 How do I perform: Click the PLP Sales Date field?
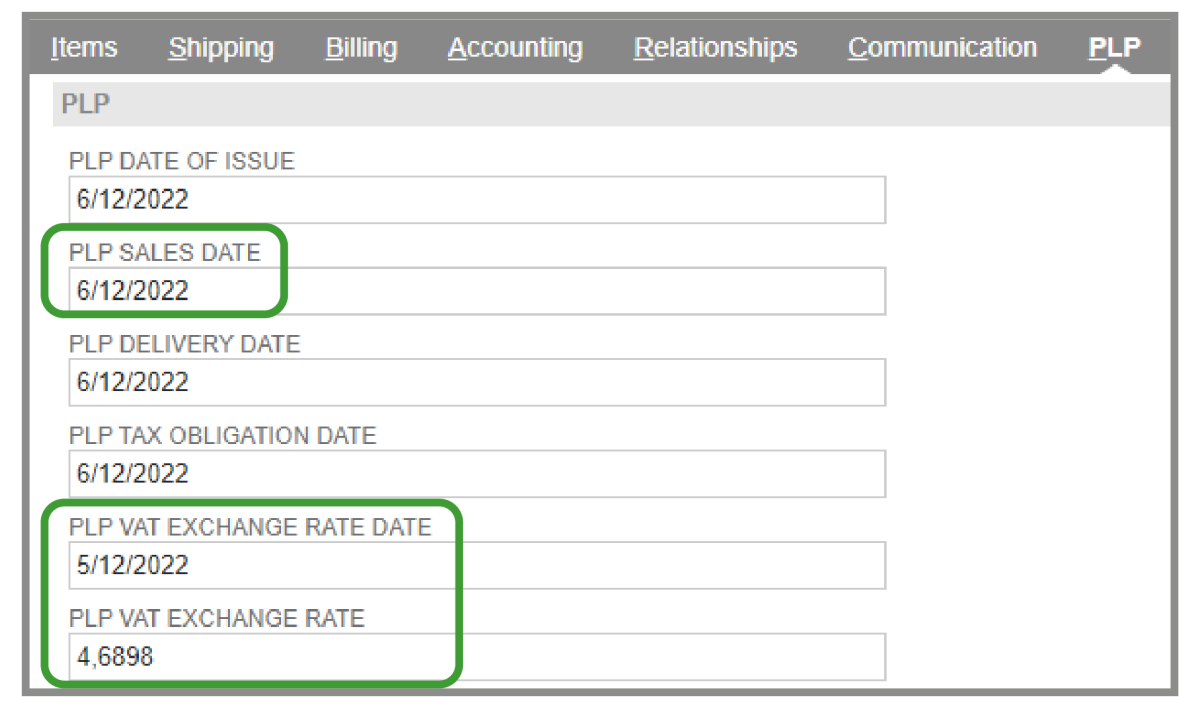pos(477,291)
